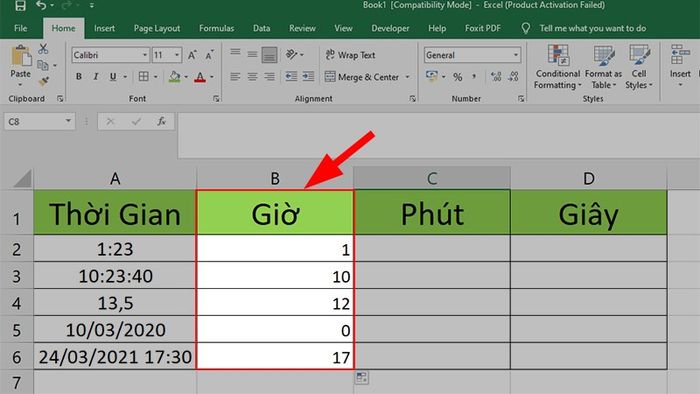Click the Orientation text angle icon

tap(292, 54)
